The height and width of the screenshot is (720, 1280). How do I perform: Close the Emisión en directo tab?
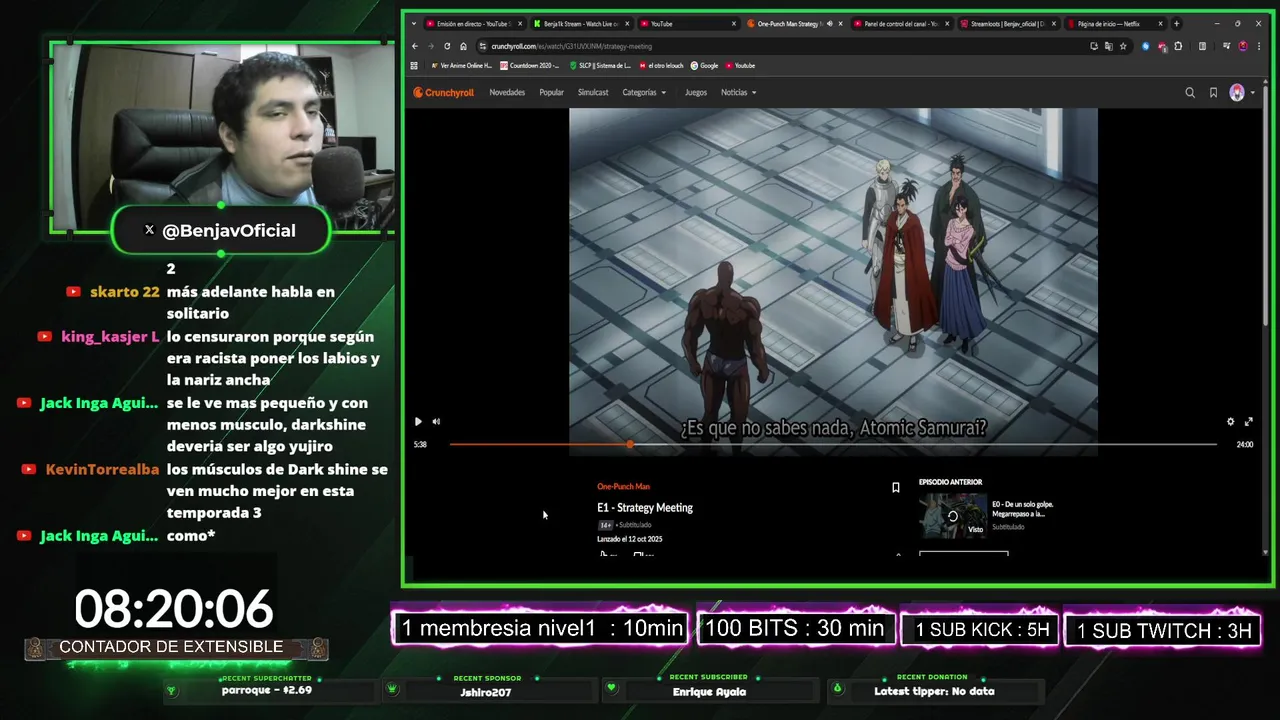click(x=520, y=23)
